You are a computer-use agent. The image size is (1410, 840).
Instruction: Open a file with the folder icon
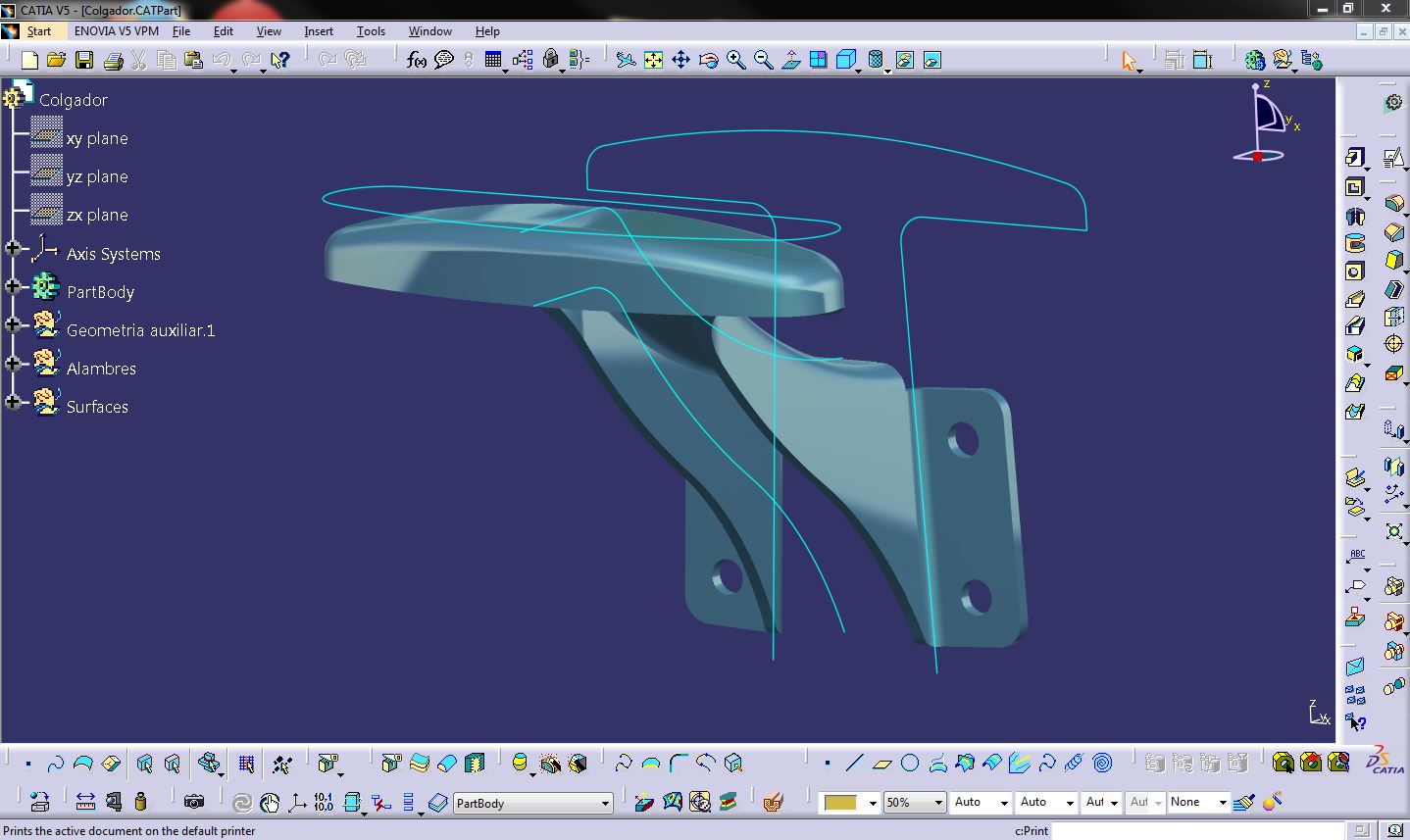[57, 60]
